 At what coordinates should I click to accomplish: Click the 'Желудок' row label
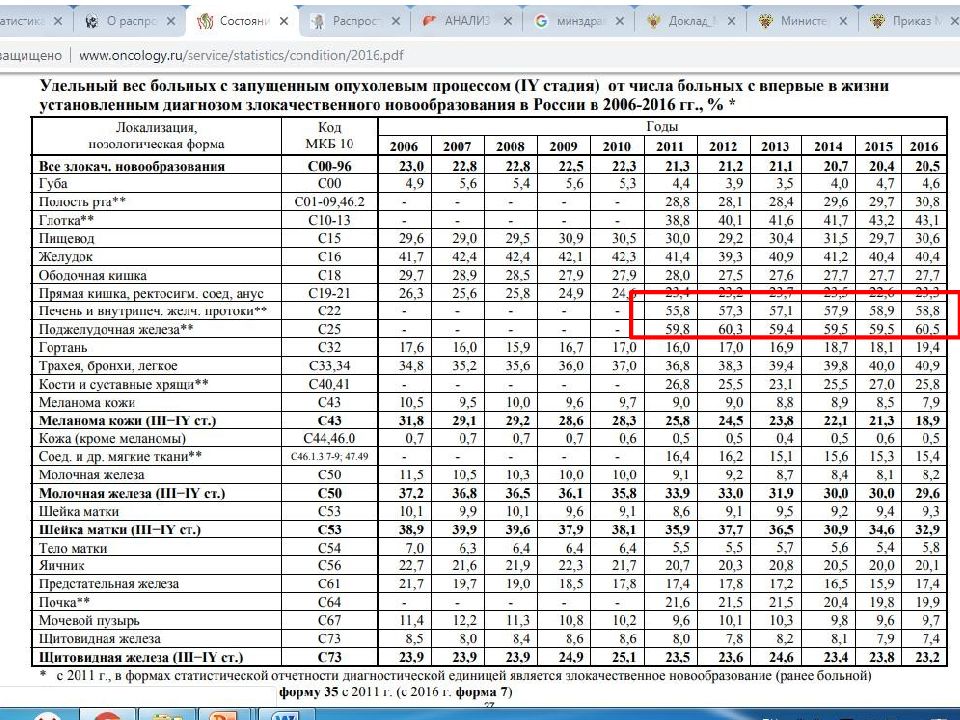click(x=66, y=257)
